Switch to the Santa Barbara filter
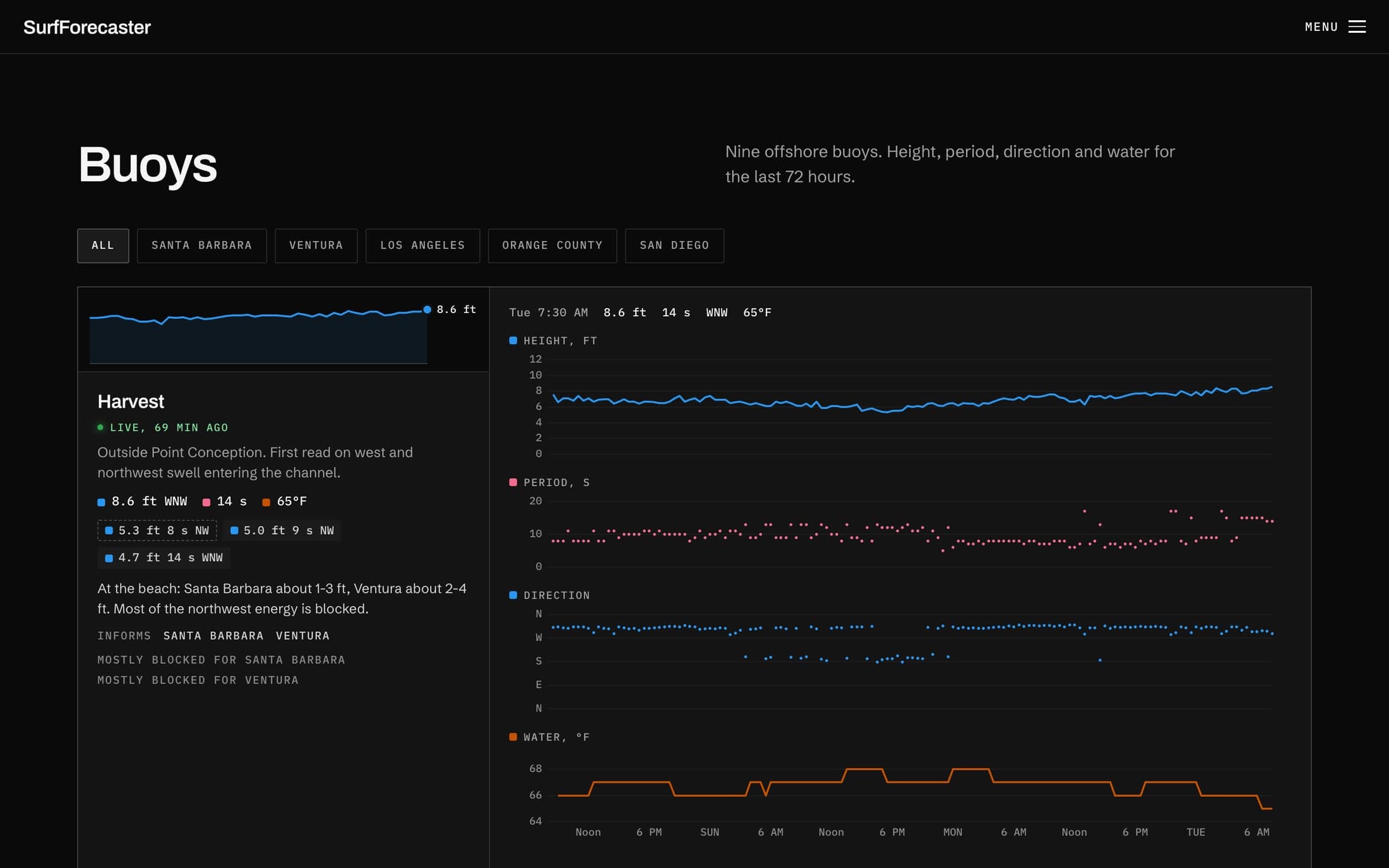This screenshot has height=868, width=1389. pyautogui.click(x=201, y=246)
